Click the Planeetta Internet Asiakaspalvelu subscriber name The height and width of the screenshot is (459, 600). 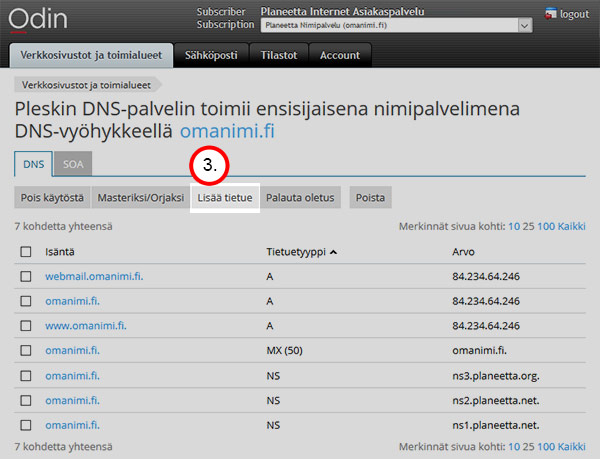pos(342,11)
